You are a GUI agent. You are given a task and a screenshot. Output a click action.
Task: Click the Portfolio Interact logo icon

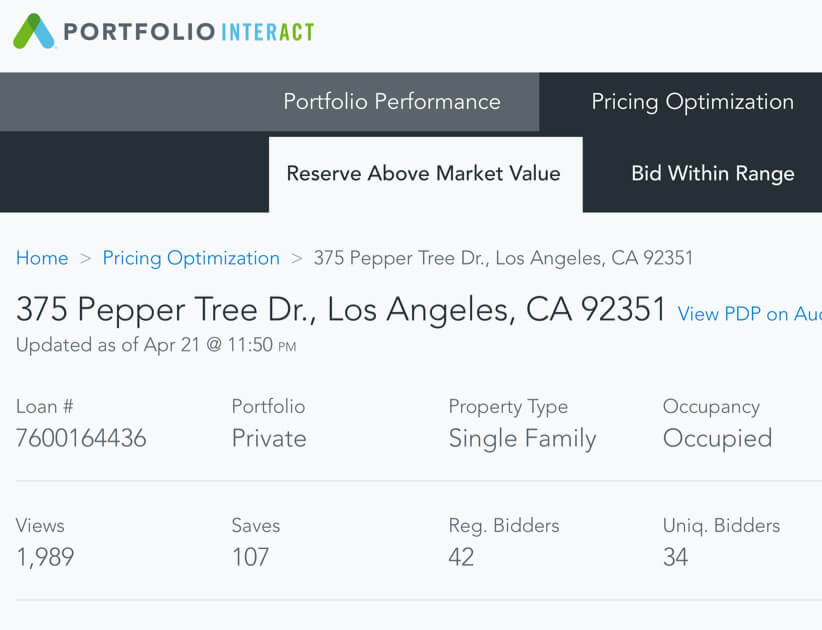pyautogui.click(x=34, y=32)
